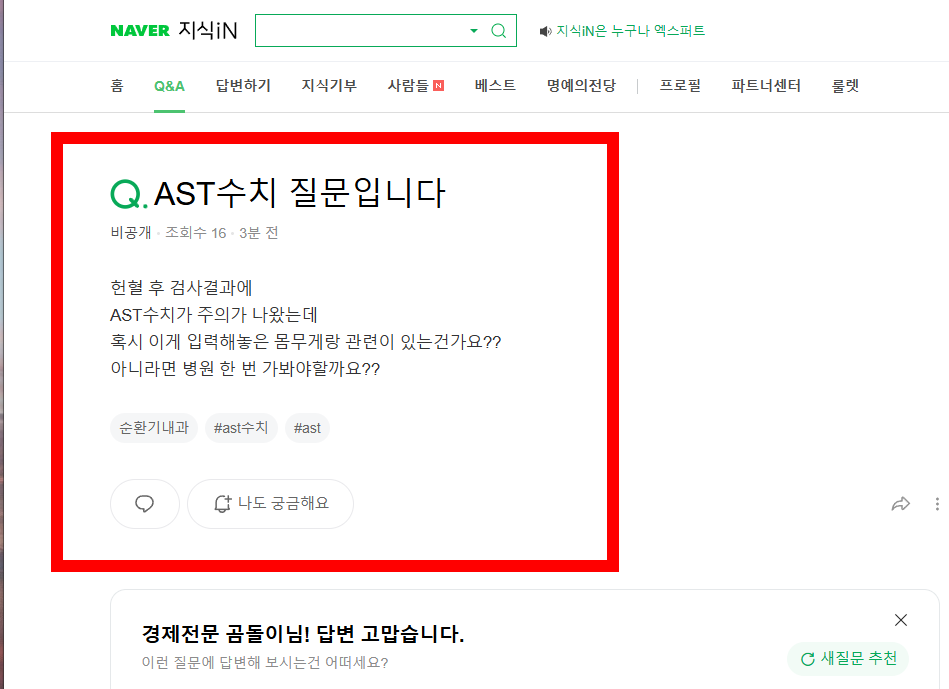
Task: Click the speech bubble comment button
Action: 145,504
